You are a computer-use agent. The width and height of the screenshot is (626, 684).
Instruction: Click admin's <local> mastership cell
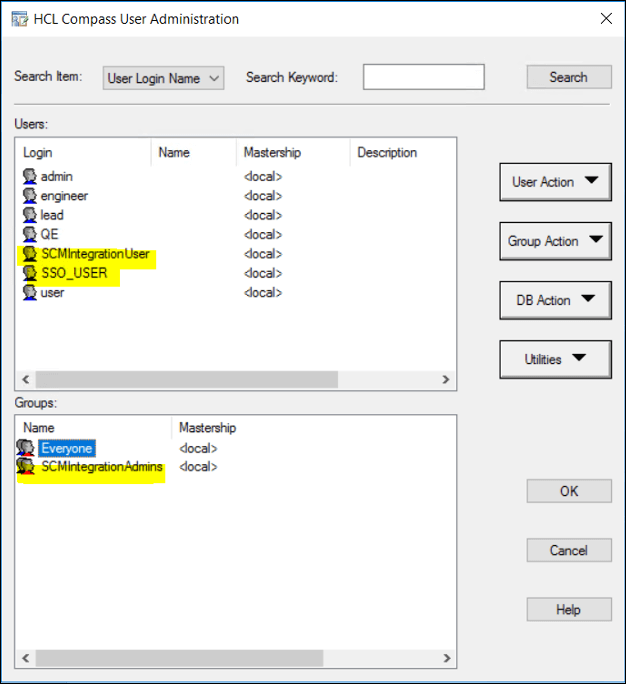click(263, 177)
